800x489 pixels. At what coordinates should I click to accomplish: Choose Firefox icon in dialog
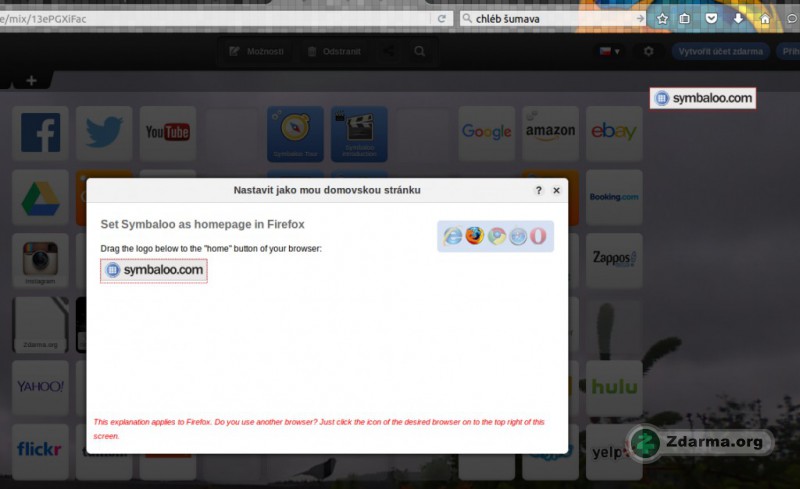[x=474, y=236]
